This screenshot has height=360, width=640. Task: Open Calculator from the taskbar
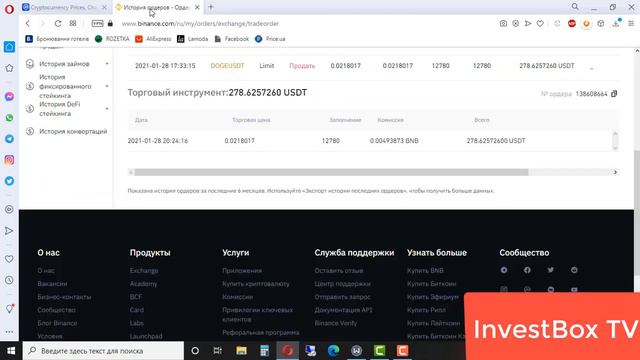click(264, 351)
